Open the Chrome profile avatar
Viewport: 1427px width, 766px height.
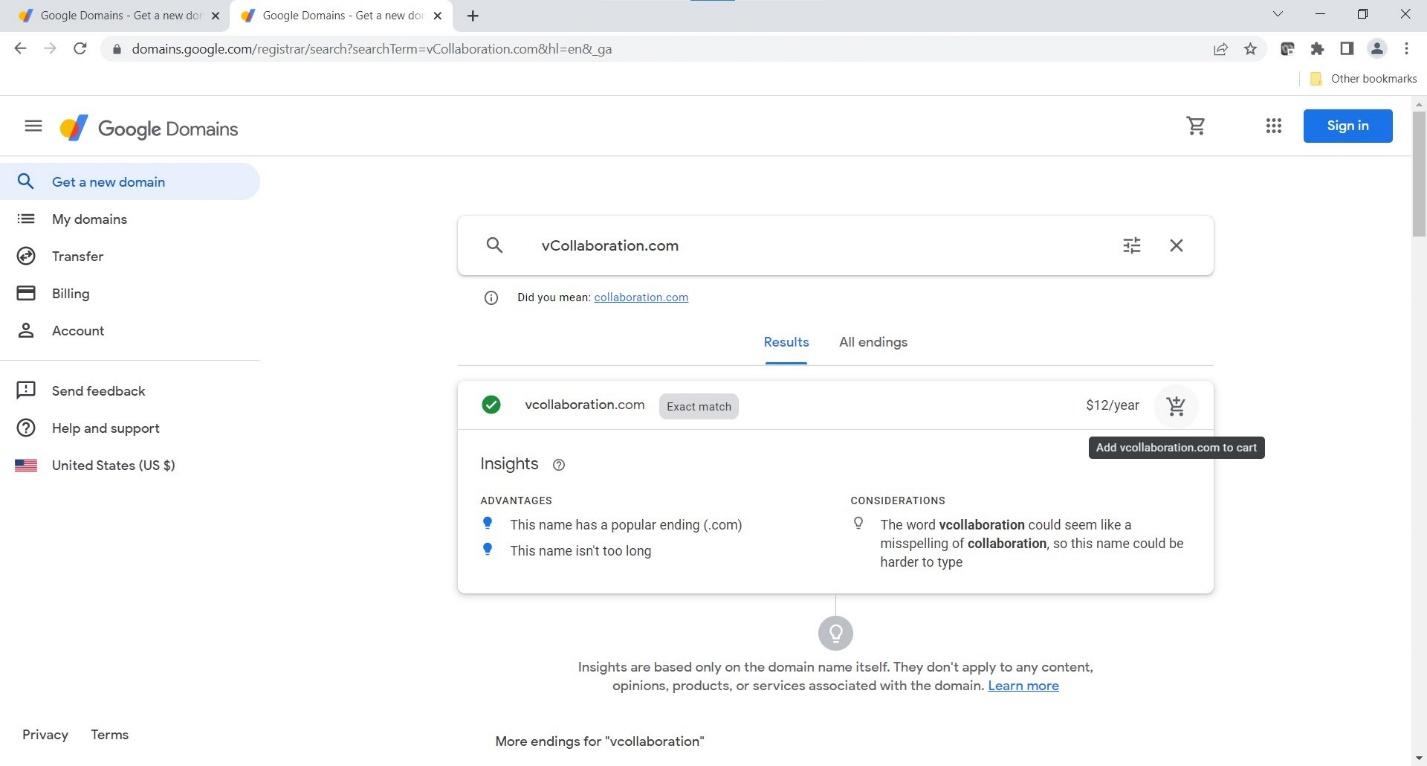1377,48
